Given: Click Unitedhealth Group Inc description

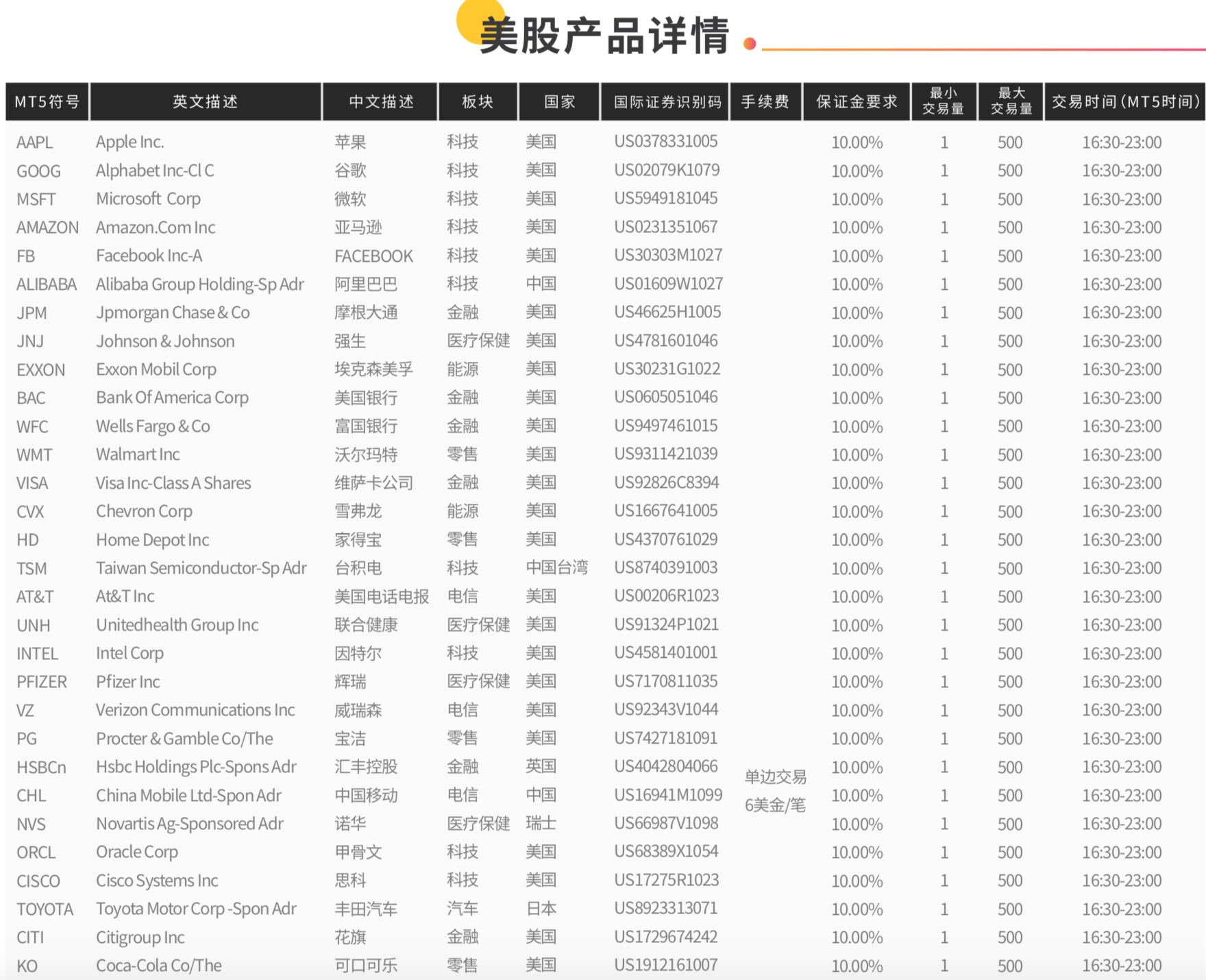Looking at the screenshot, I should tap(177, 625).
